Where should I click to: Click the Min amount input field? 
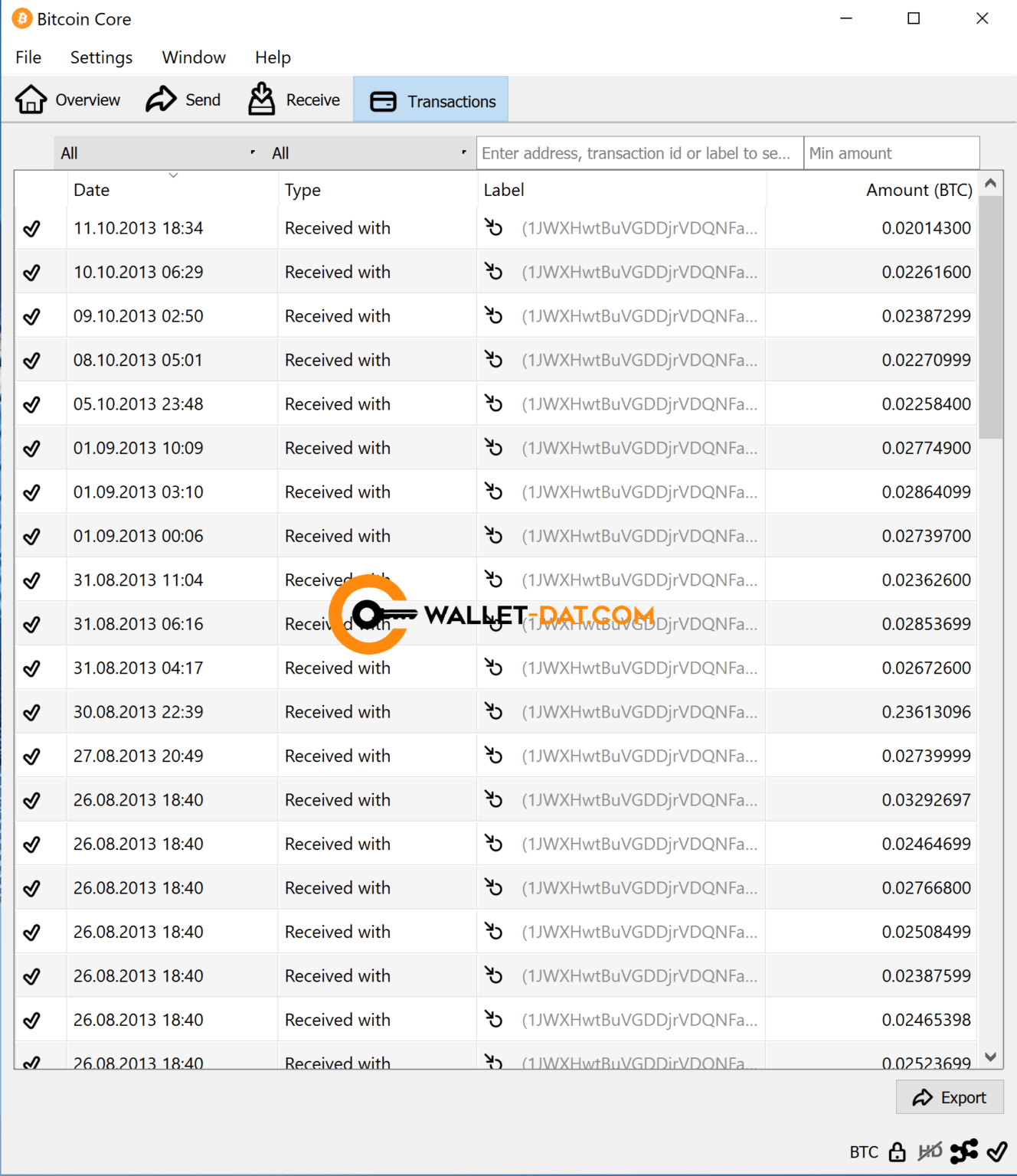click(891, 153)
